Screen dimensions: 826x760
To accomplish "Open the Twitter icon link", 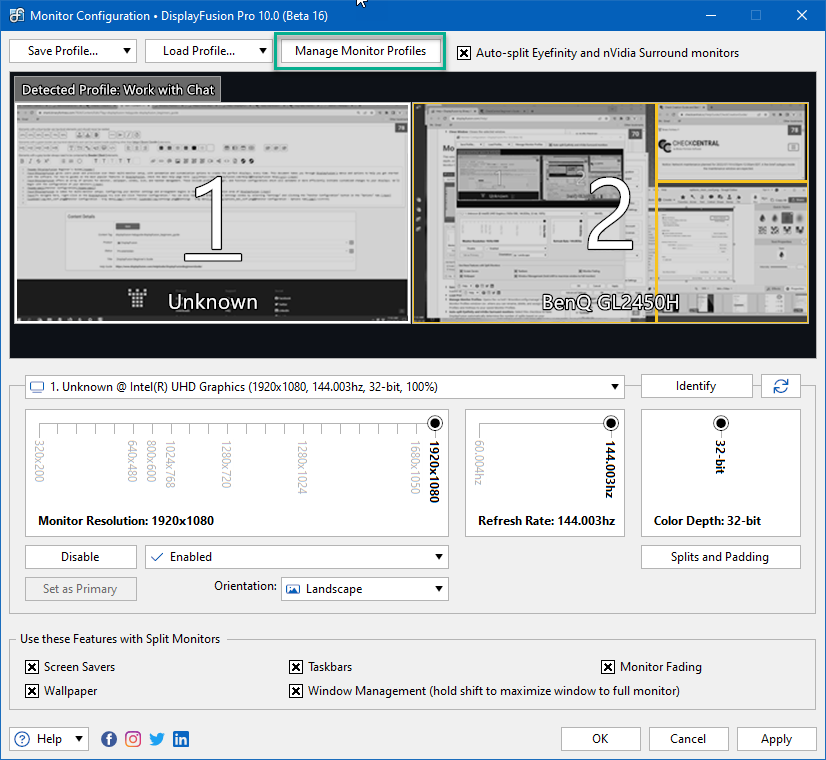I will tap(156, 739).
